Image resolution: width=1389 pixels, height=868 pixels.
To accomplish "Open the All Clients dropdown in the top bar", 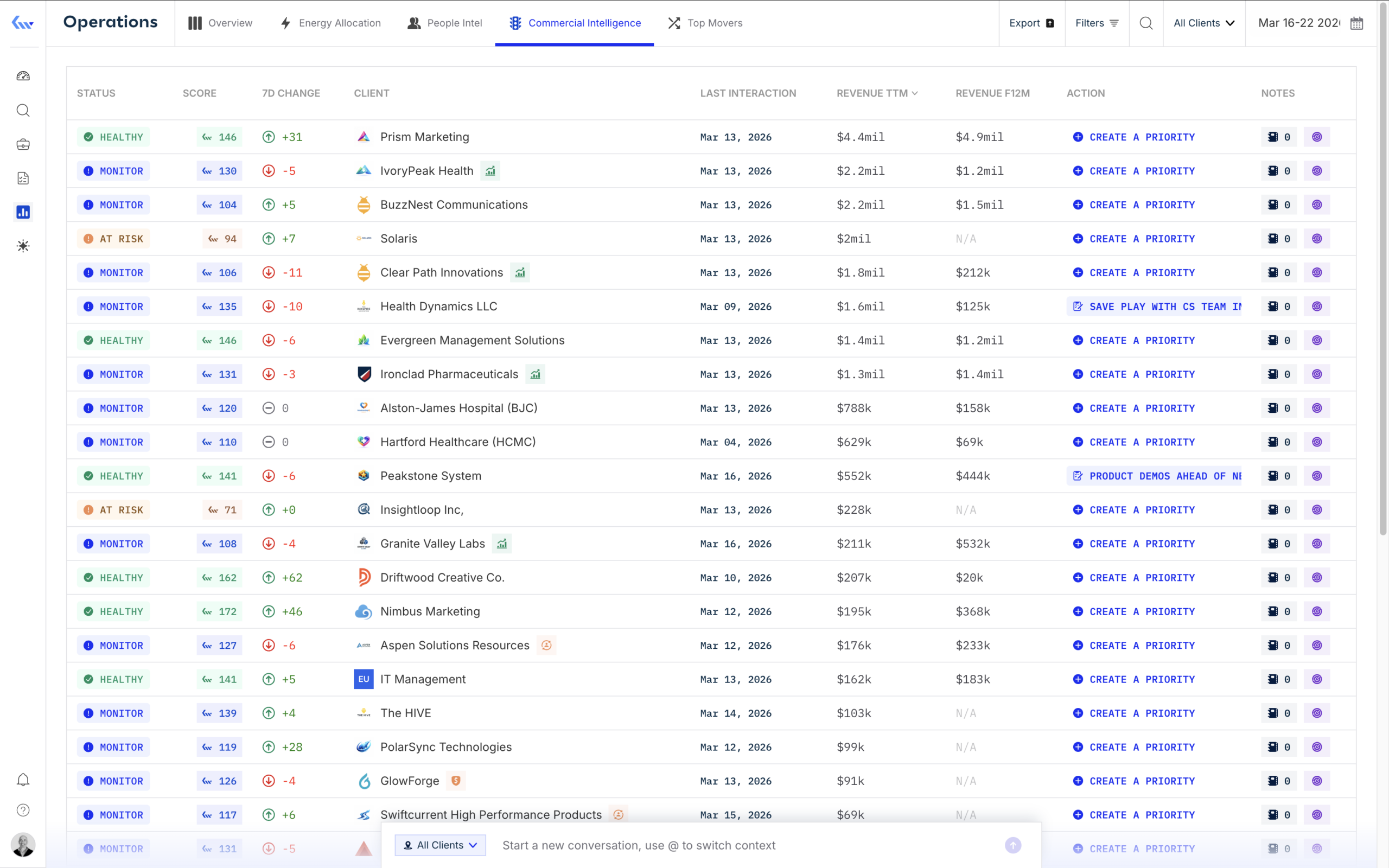I will [1203, 23].
